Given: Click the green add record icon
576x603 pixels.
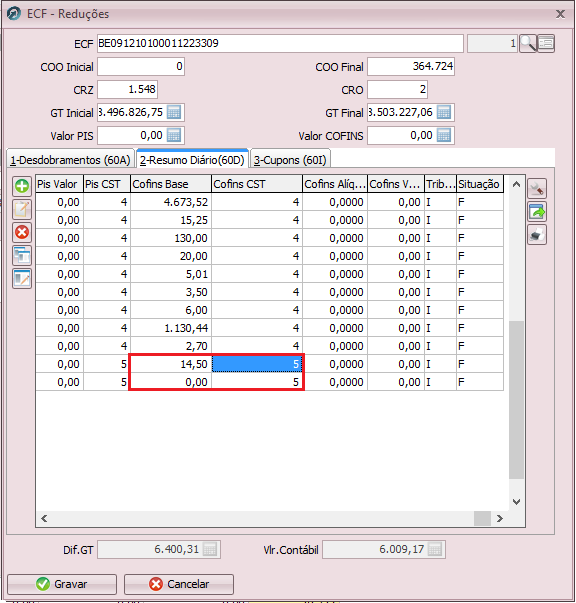Looking at the screenshot, I should 22,187.
